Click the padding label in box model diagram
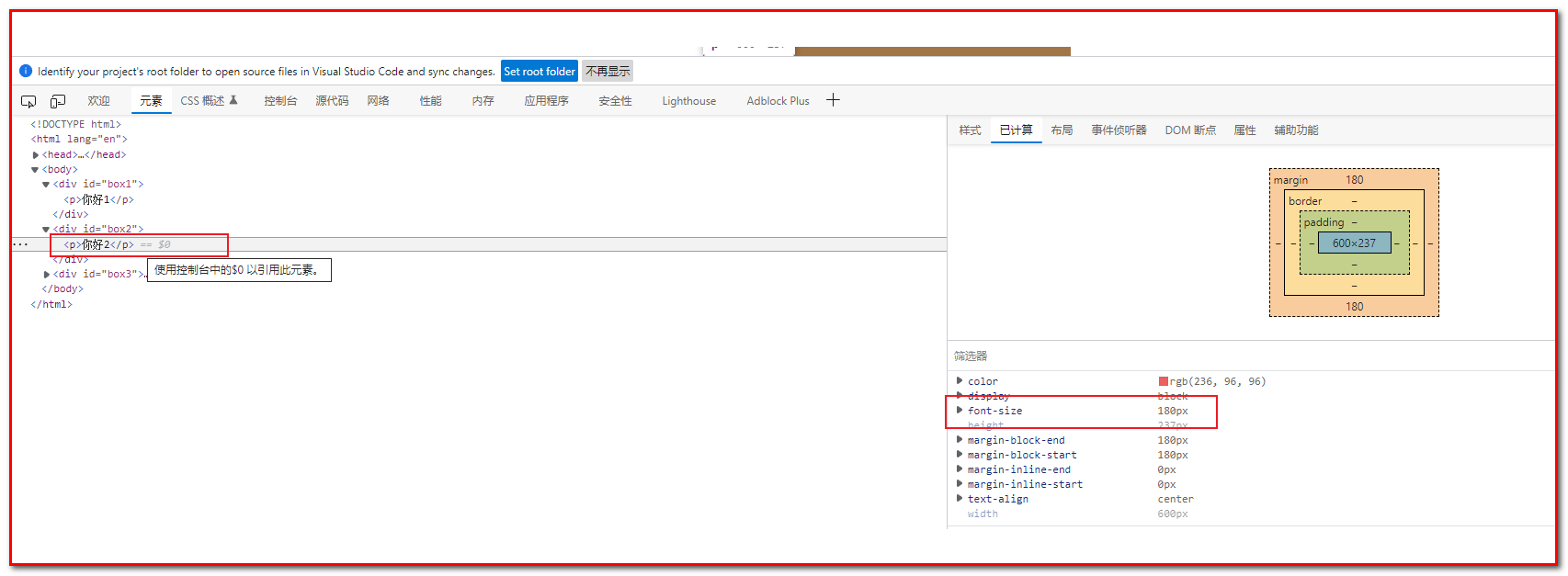The width and height of the screenshot is (1568, 576). click(1324, 222)
